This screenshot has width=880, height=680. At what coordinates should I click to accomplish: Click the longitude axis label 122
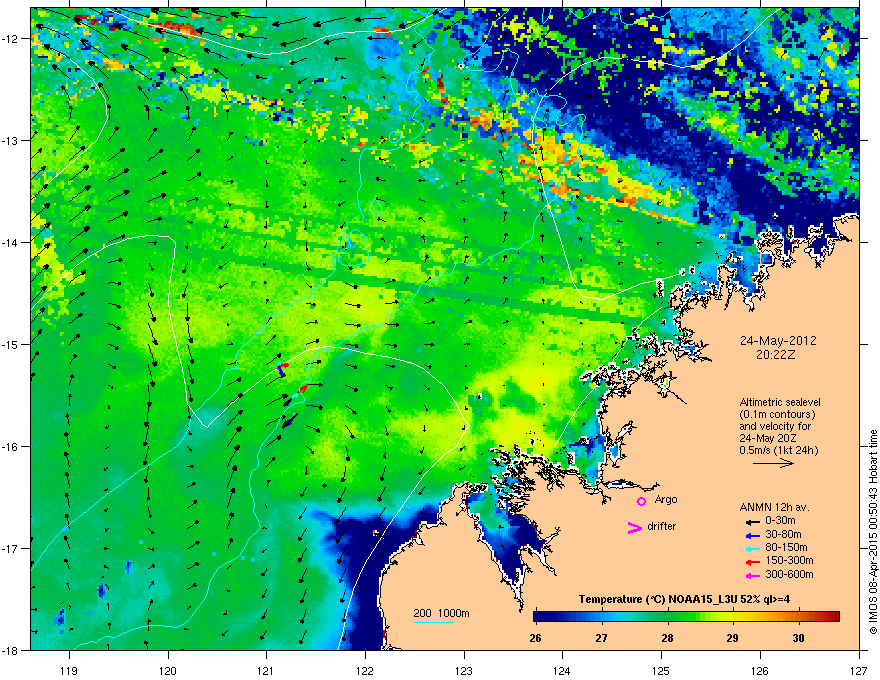click(365, 670)
